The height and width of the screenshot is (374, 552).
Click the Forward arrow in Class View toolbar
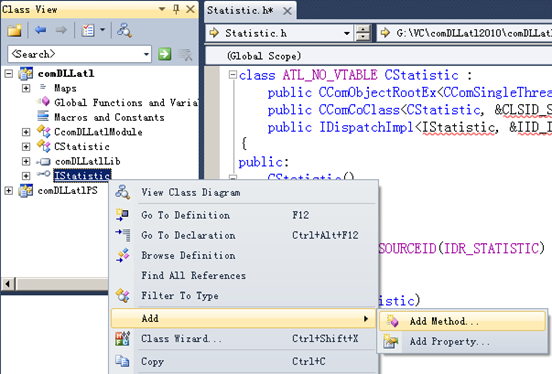point(61,30)
